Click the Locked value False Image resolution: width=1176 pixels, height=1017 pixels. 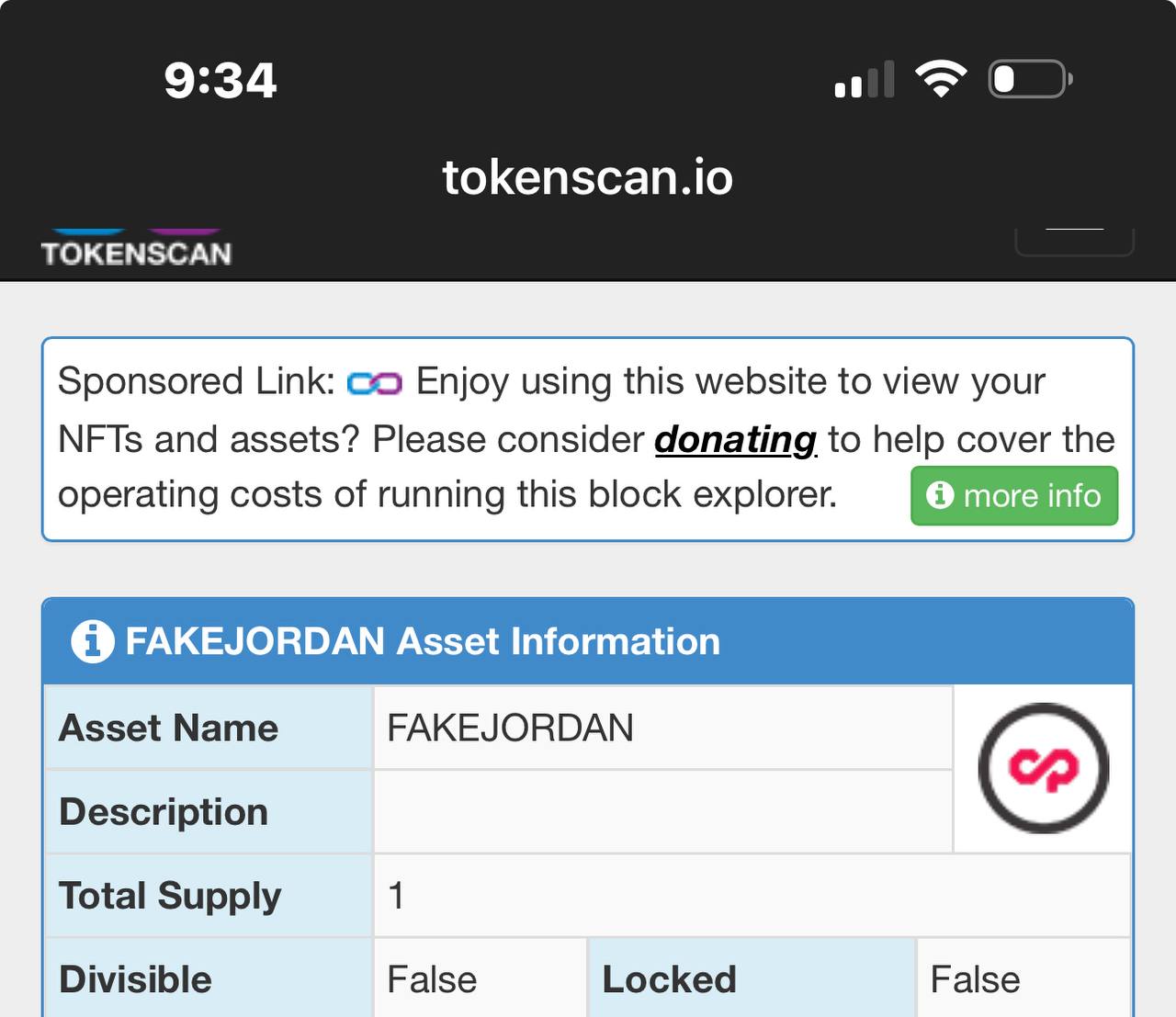pos(975,979)
